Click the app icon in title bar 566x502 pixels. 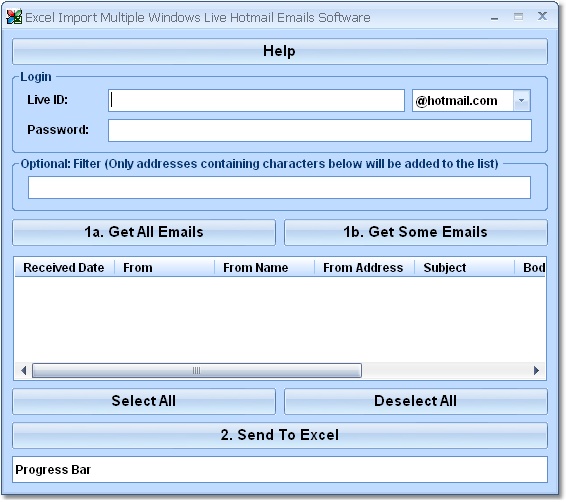point(14,17)
